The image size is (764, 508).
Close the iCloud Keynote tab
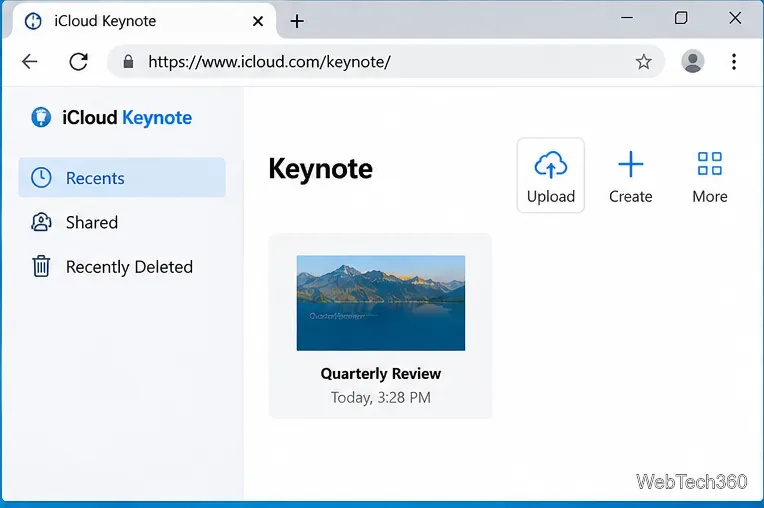tap(258, 21)
